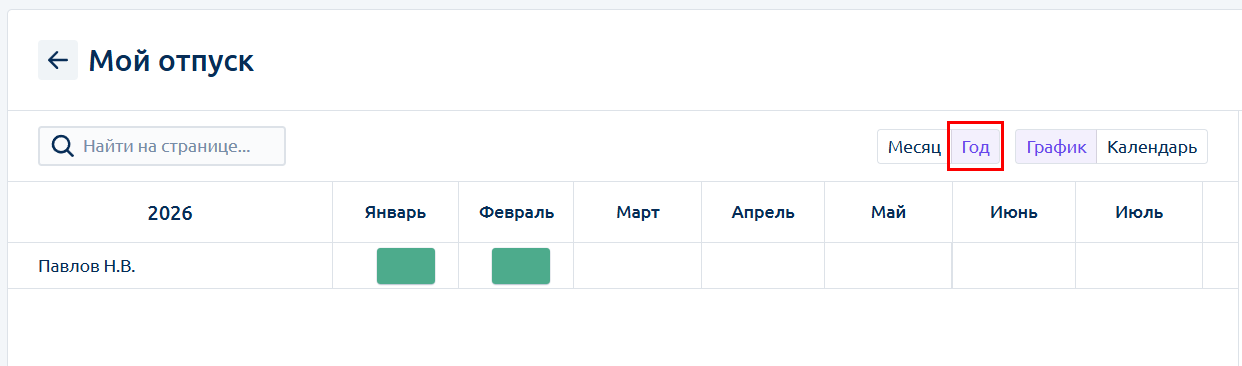This screenshot has height=366, width=1242.
Task: Click the green February vacation block
Action: click(x=521, y=266)
